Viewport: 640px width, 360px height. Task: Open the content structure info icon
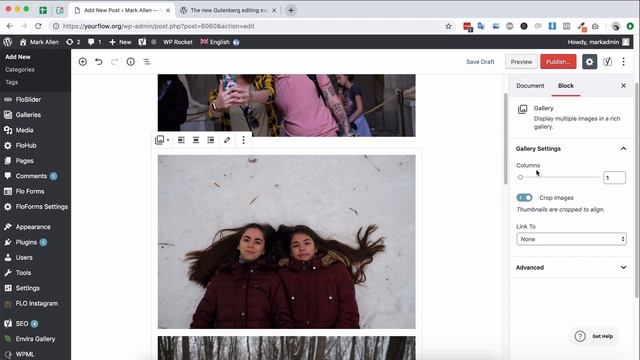point(131,62)
